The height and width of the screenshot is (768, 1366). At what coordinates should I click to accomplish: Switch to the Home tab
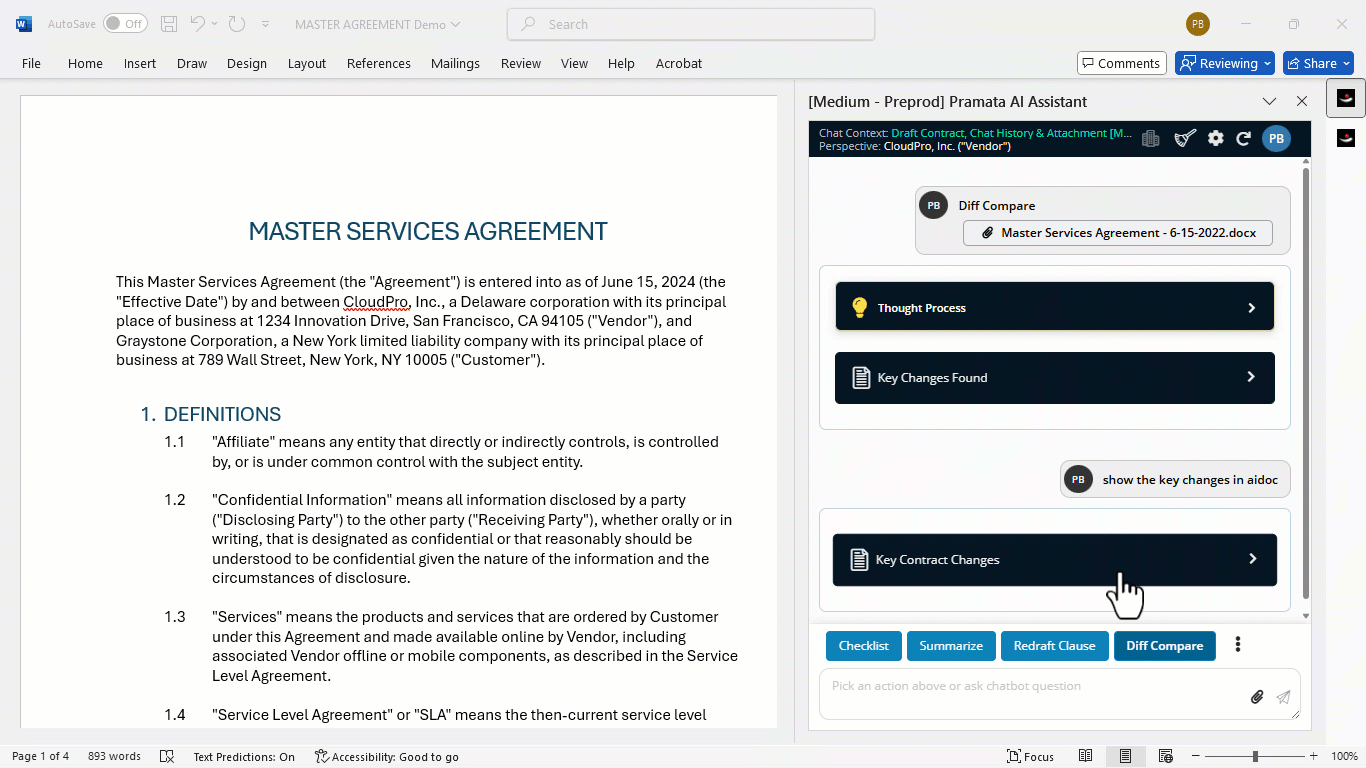[x=85, y=63]
